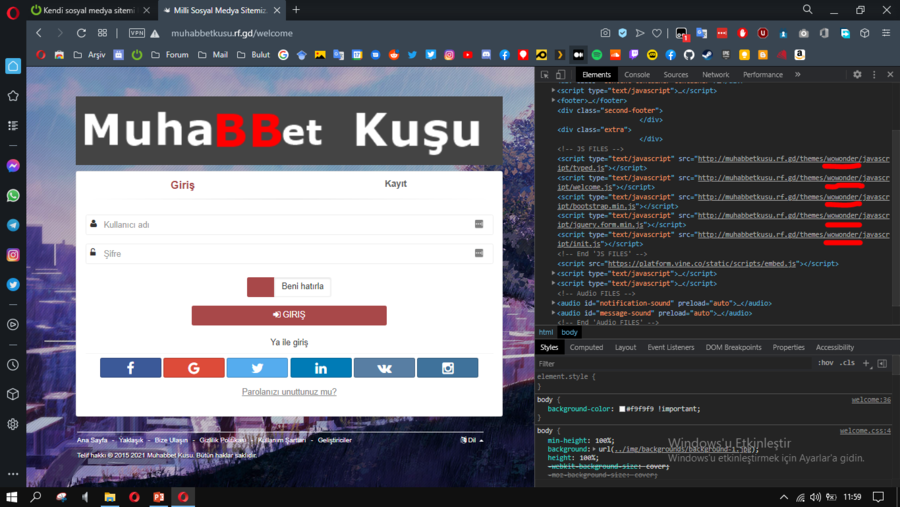Open Messenger from the Opera sidebar
The width and height of the screenshot is (900, 507).
[x=13, y=166]
